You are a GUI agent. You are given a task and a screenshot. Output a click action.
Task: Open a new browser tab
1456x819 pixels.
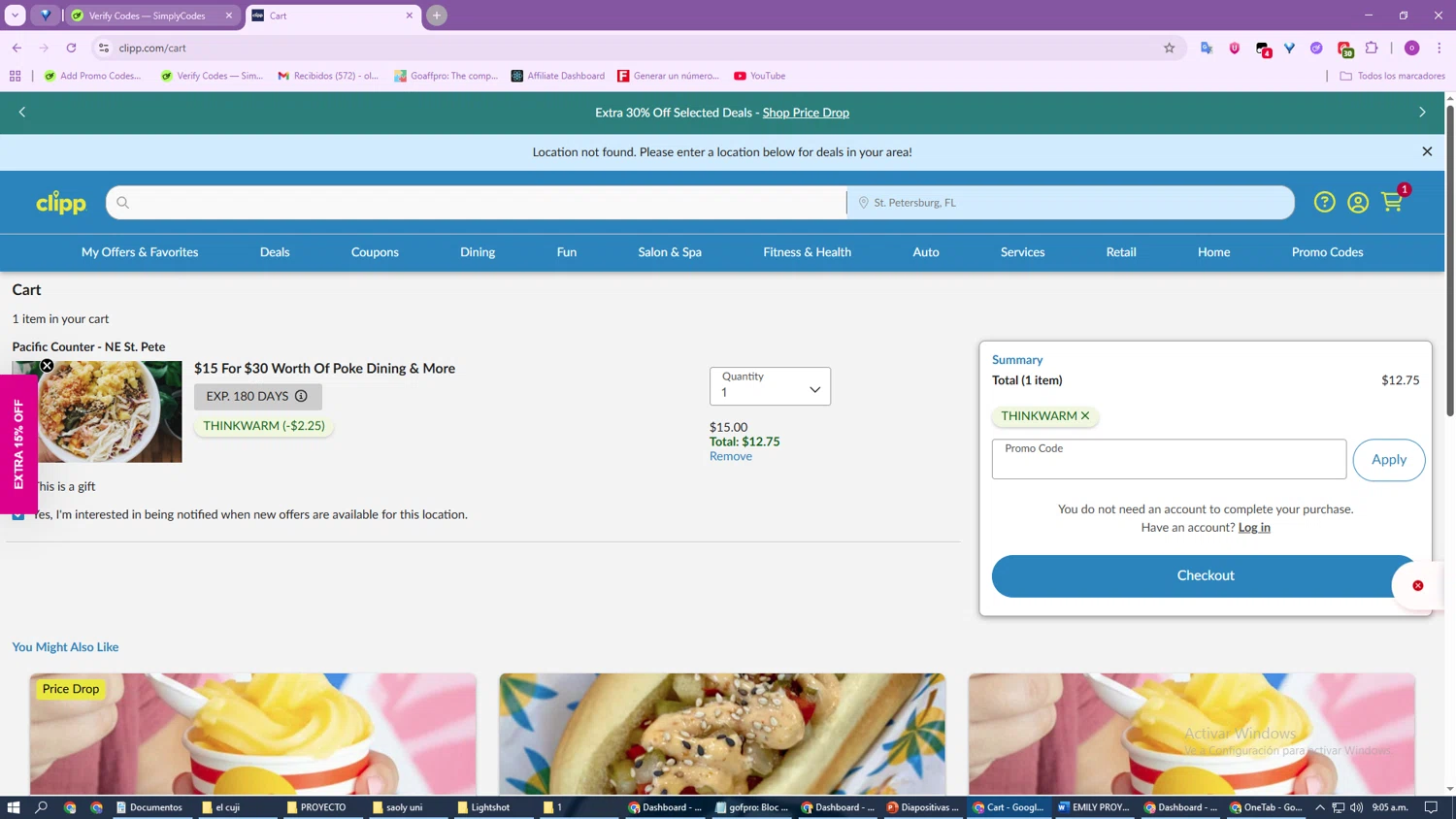[x=437, y=16]
